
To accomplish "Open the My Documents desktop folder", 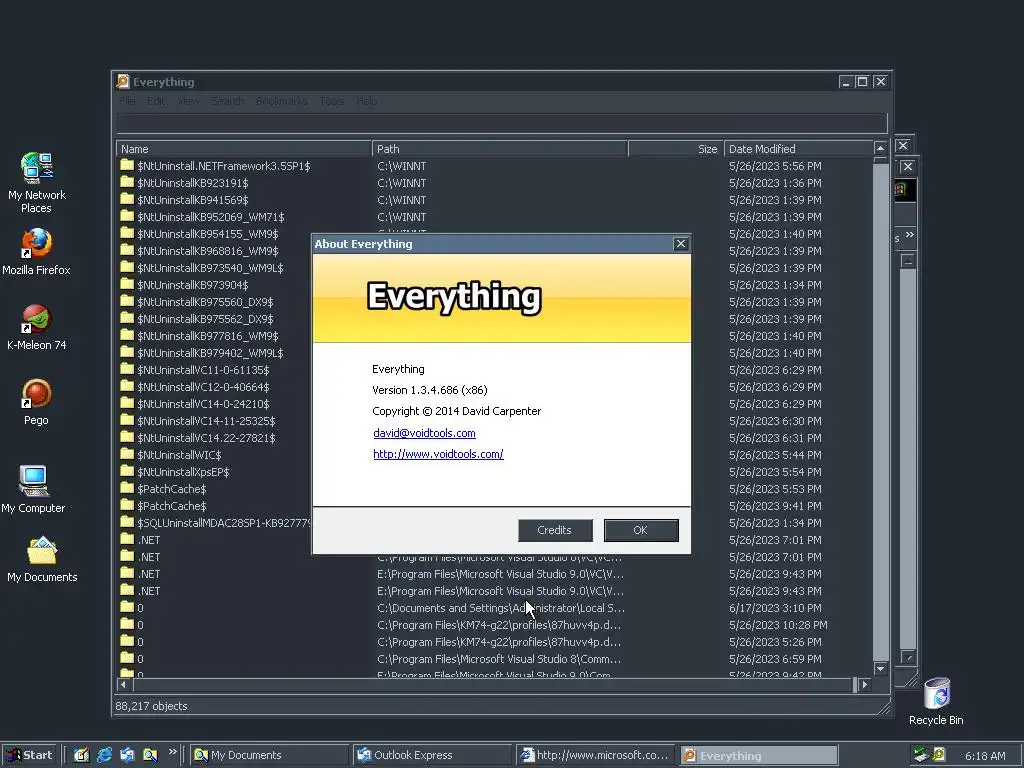I will (x=42, y=559).
